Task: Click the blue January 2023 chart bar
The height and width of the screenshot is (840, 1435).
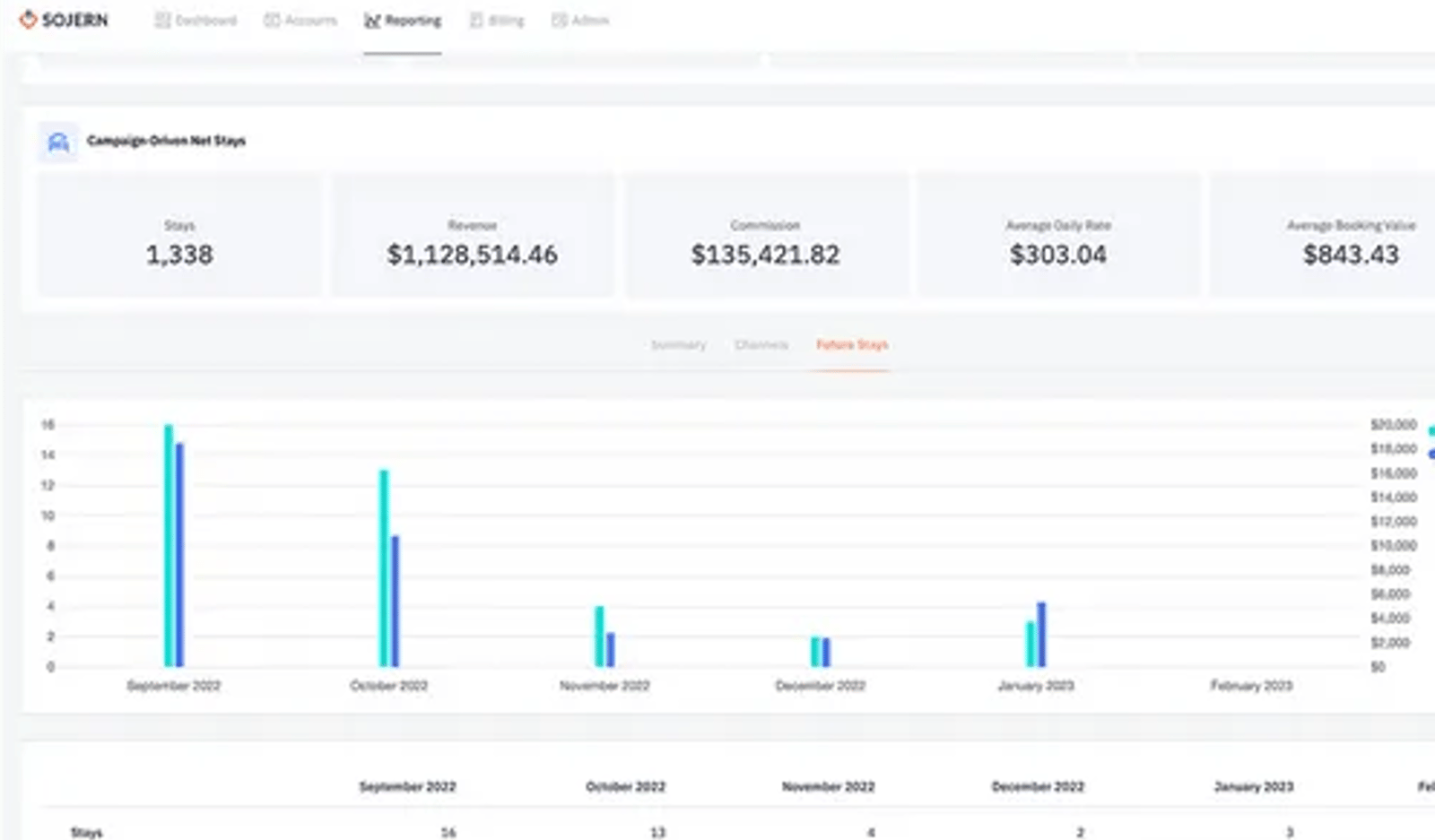Action: (x=1041, y=635)
